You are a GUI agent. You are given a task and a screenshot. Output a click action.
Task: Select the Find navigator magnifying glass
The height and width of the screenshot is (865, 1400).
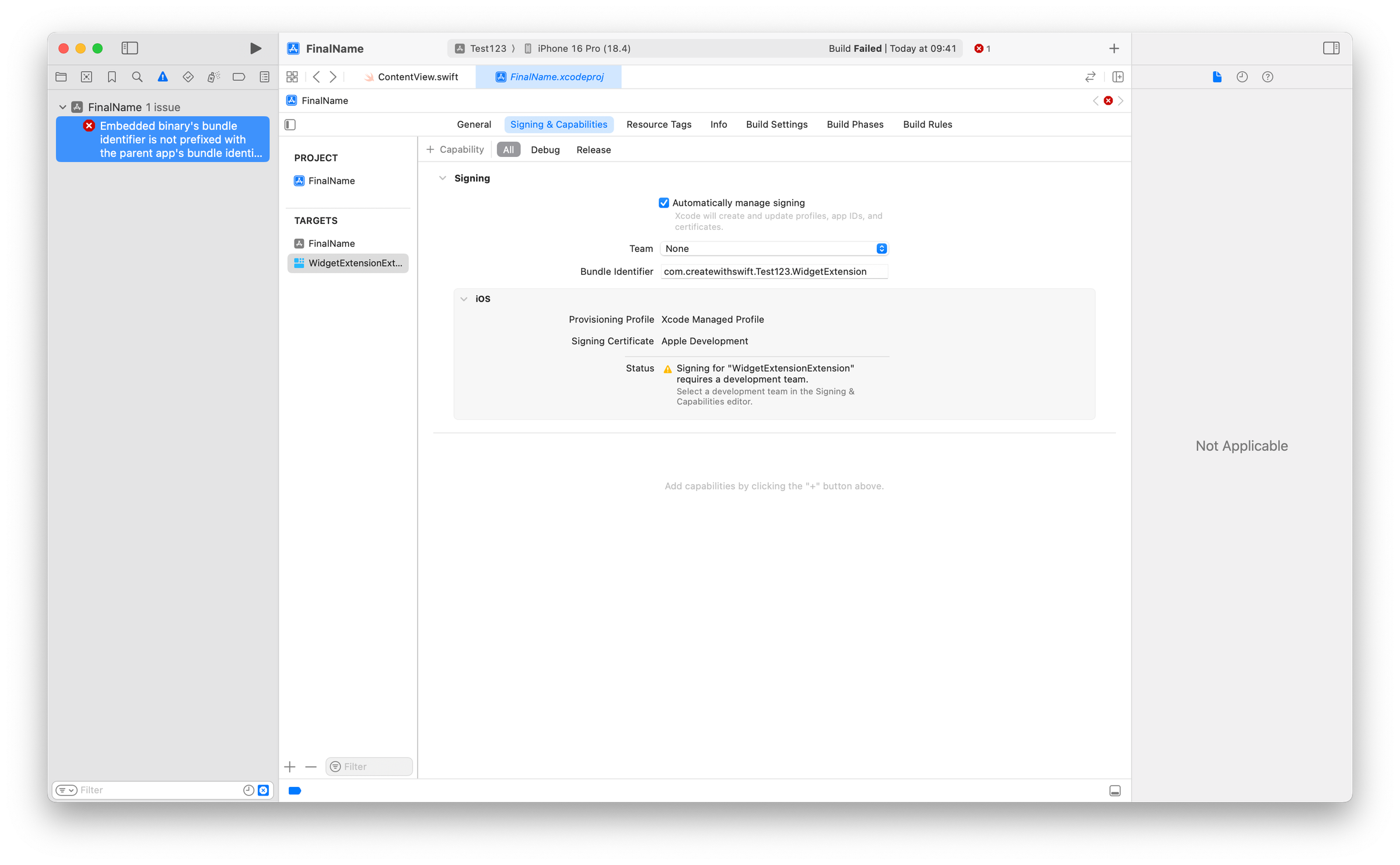pyautogui.click(x=137, y=76)
